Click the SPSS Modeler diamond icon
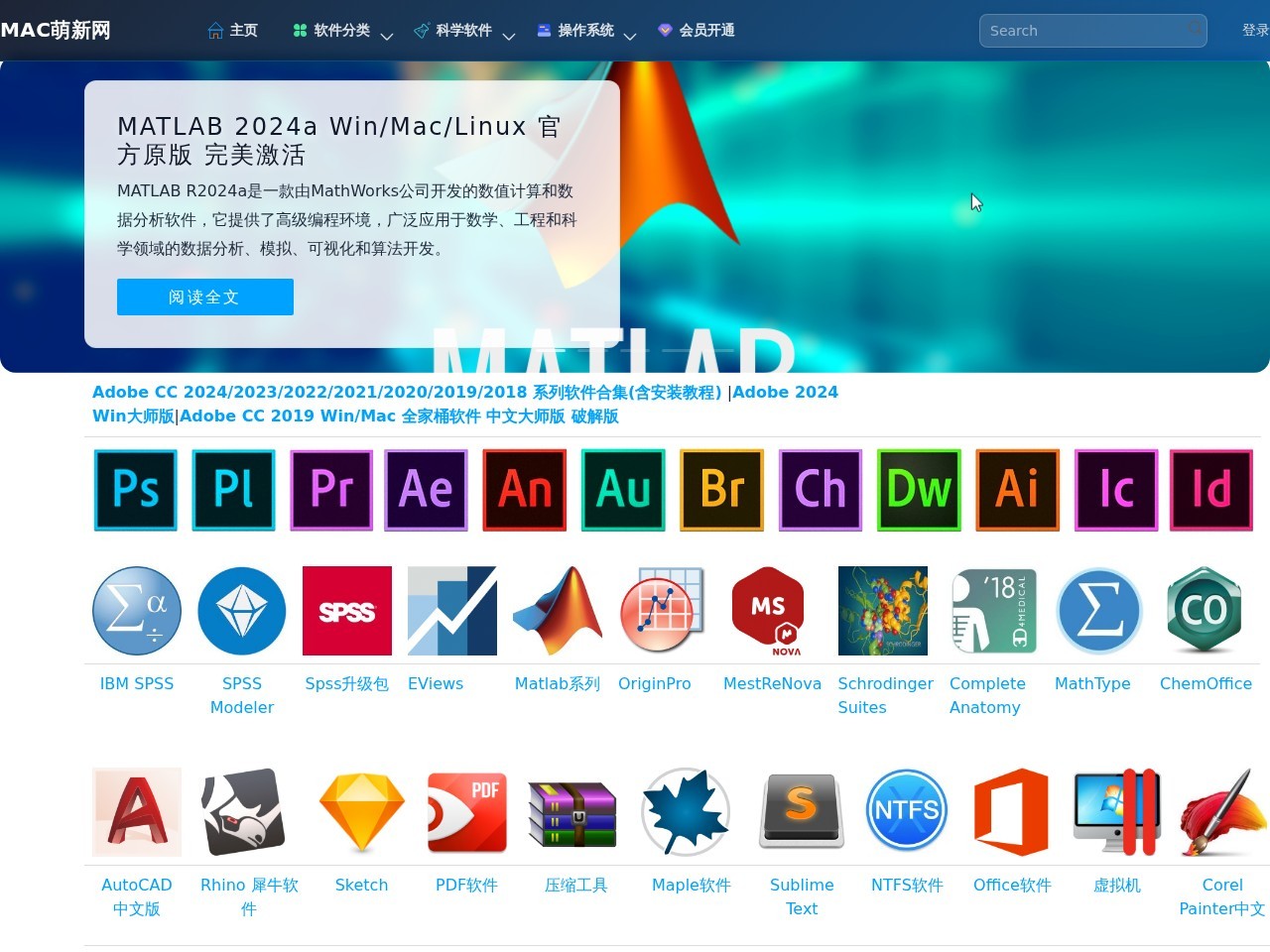This screenshot has width=1270, height=952. pos(242,611)
